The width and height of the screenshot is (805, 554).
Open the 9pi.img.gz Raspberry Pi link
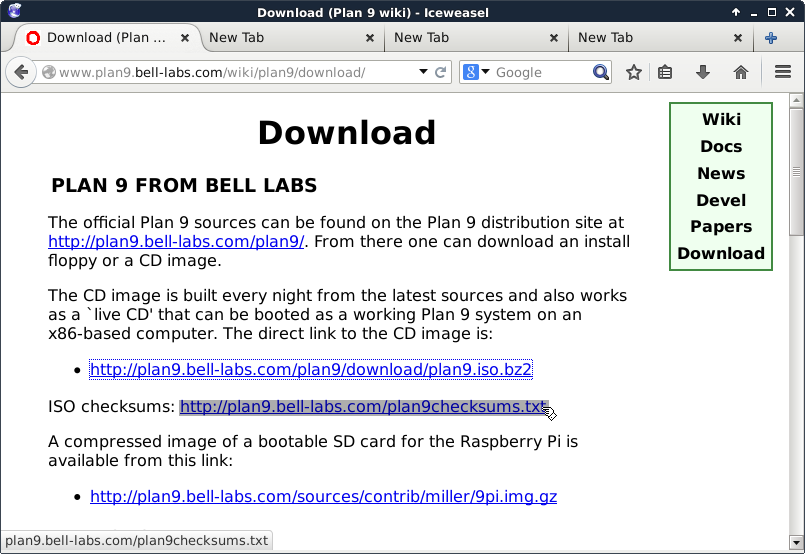tap(323, 496)
